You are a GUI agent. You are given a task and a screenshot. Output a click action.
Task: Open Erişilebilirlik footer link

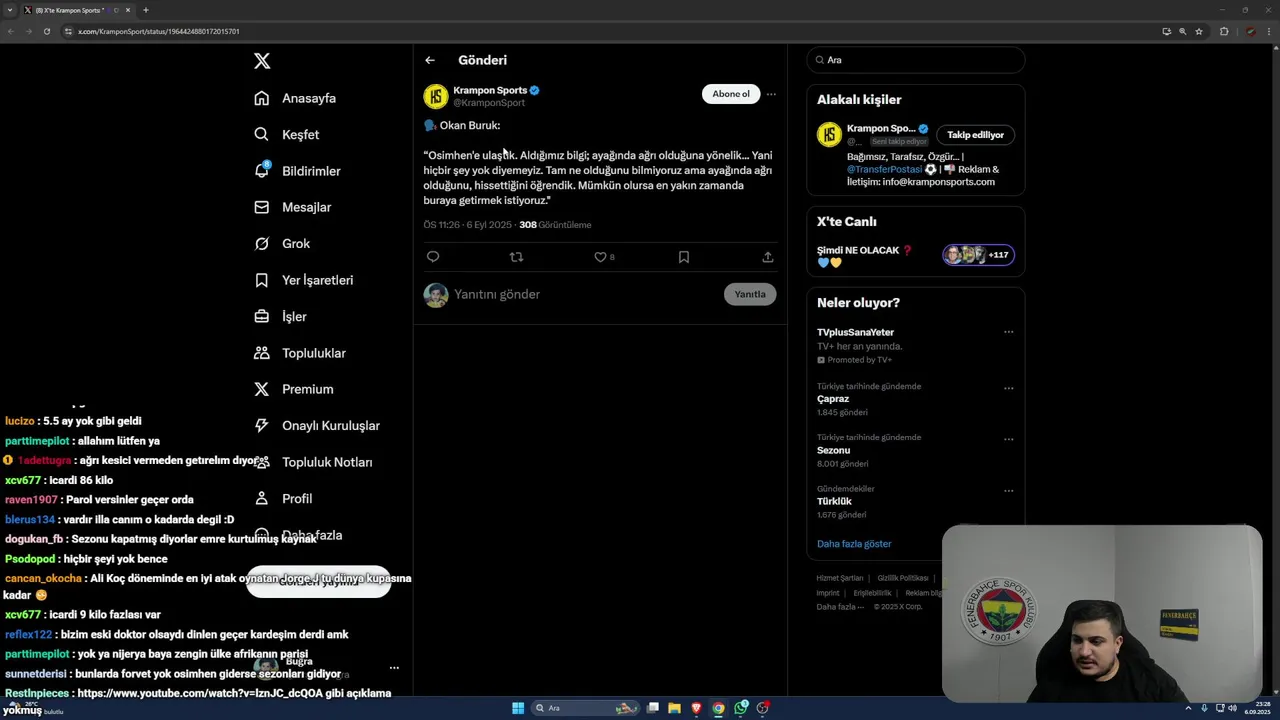coord(872,593)
